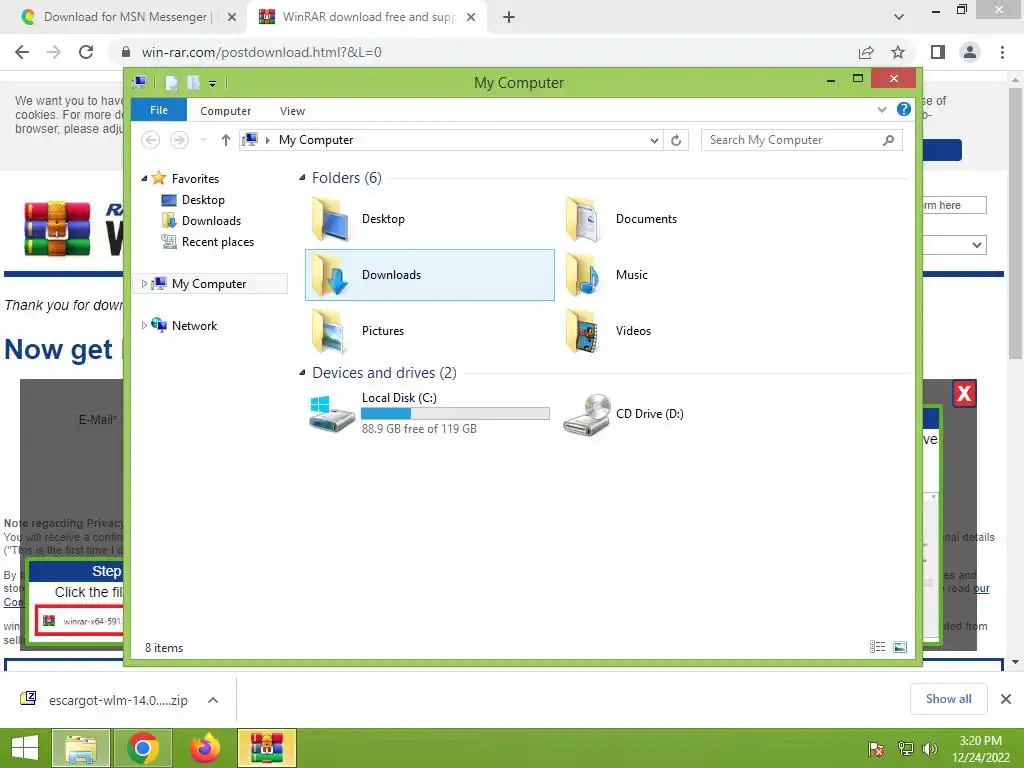The height and width of the screenshot is (768, 1024).
Task: Open Customize Quick Access Toolbar dropdown
Action: [x=212, y=83]
